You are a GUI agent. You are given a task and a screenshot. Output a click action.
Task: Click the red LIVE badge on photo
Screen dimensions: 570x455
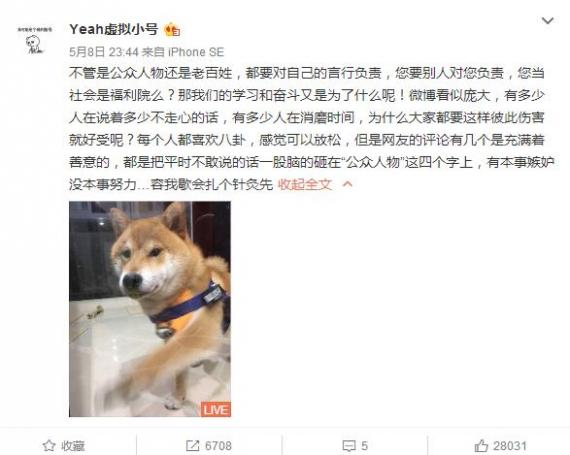pyautogui.click(x=216, y=410)
